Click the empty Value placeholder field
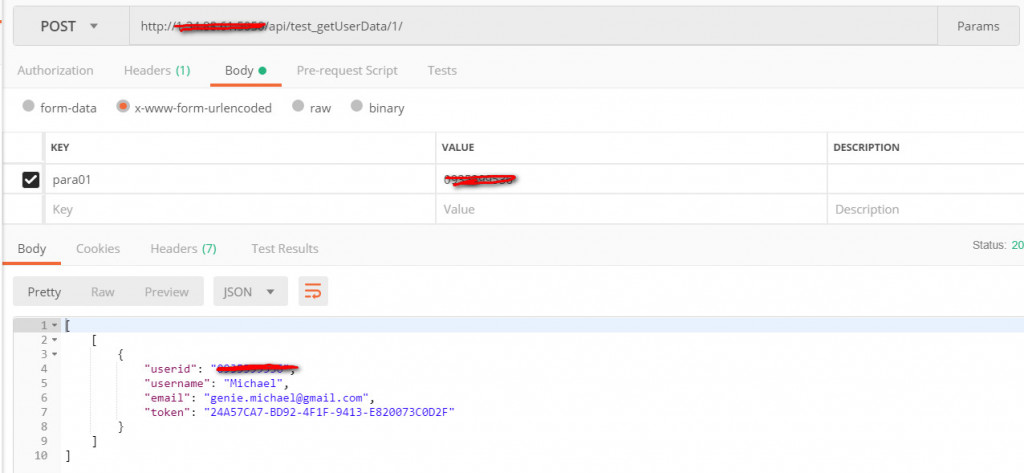1024x473 pixels. (631, 210)
